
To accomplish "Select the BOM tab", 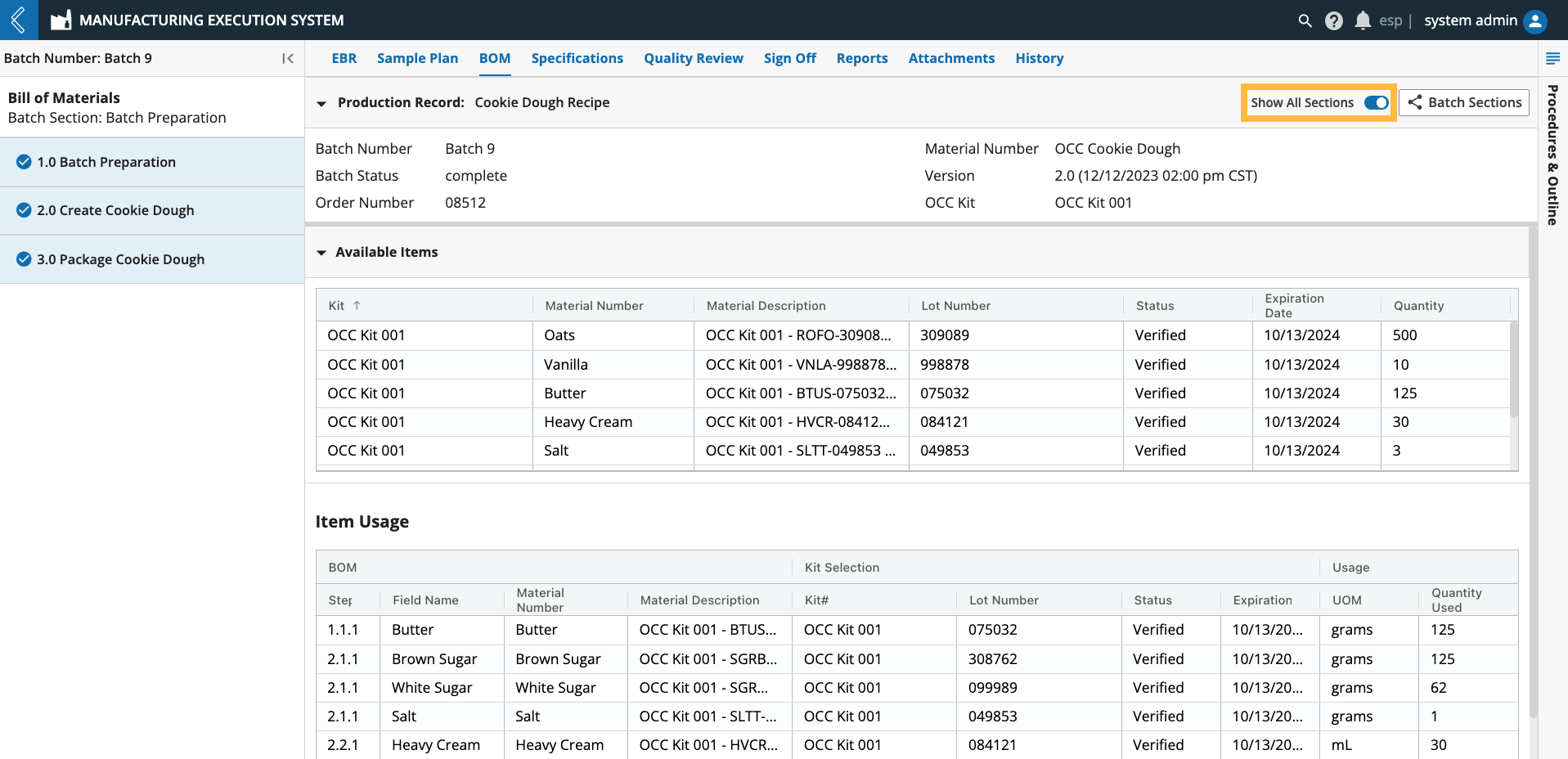I will tap(495, 58).
